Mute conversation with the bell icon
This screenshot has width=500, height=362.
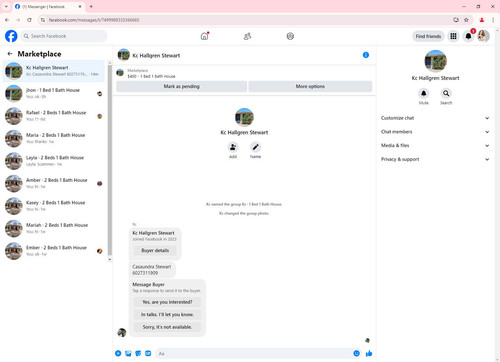tap(424, 93)
